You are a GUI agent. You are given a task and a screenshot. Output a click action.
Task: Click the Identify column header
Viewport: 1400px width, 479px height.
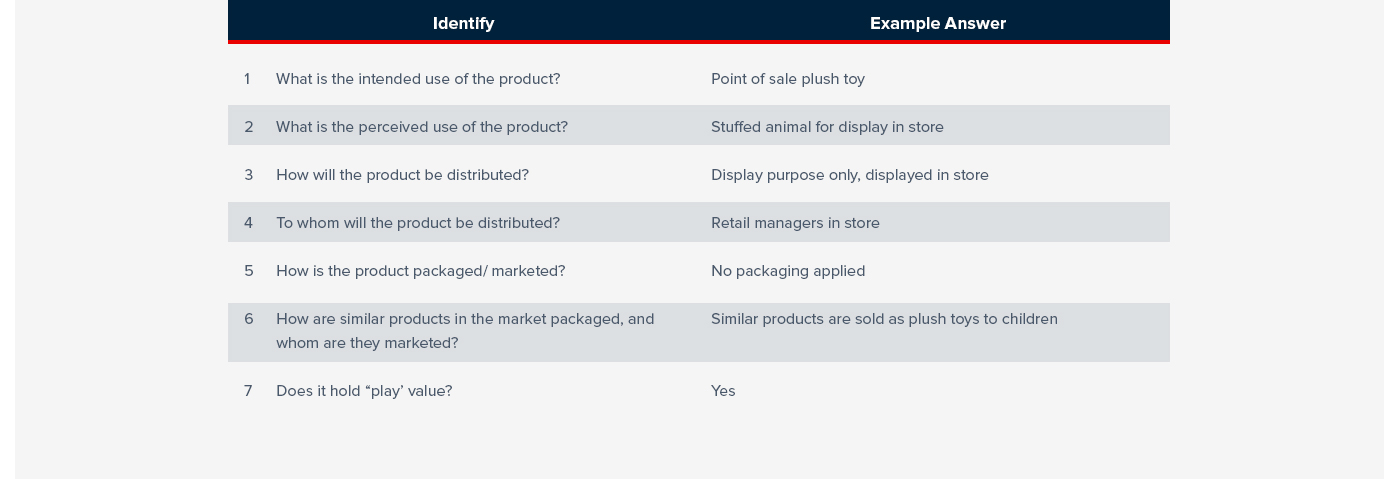coord(463,23)
